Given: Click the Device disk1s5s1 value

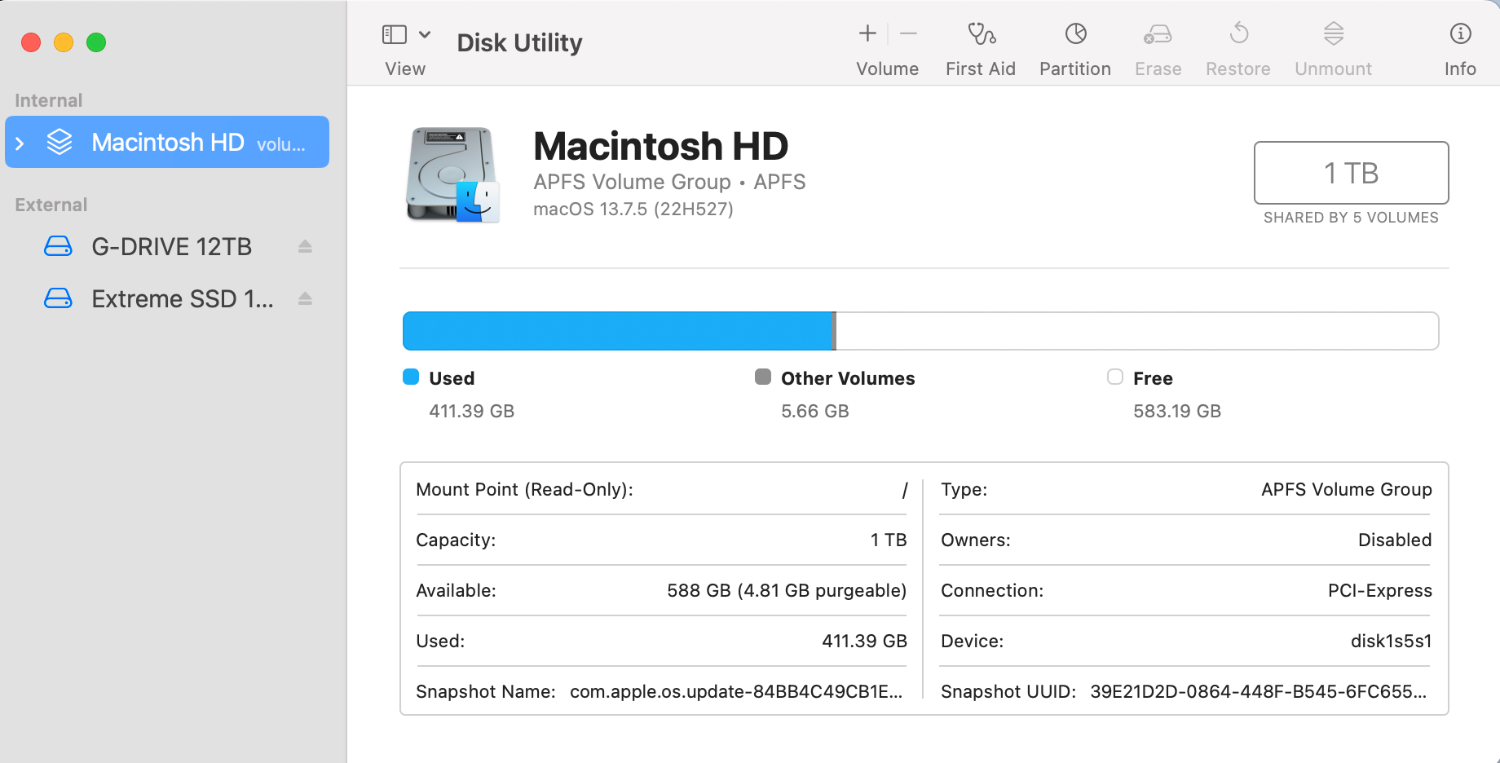Looking at the screenshot, I should tap(1391, 641).
